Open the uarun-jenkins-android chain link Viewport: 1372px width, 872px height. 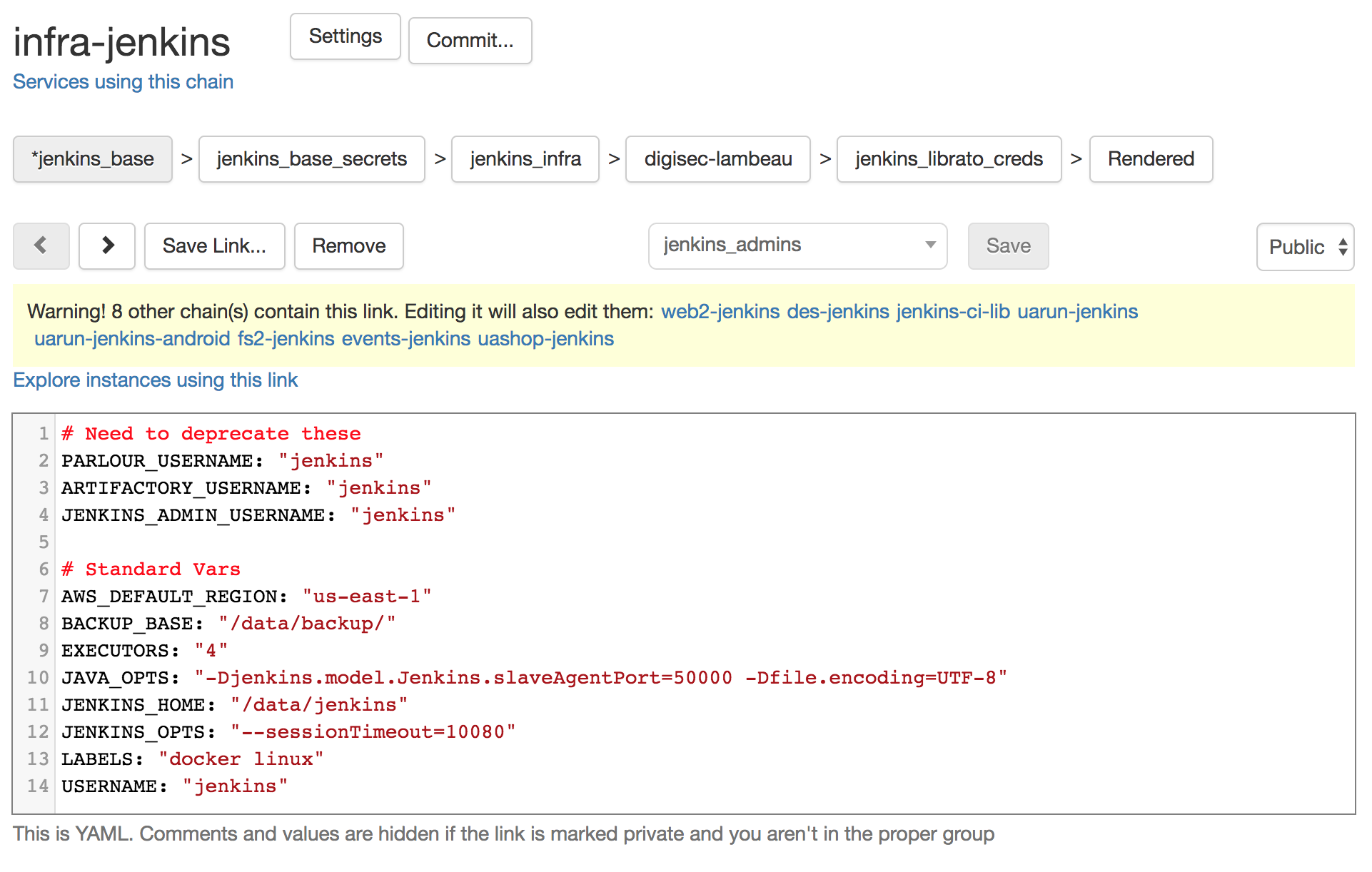click(x=132, y=339)
